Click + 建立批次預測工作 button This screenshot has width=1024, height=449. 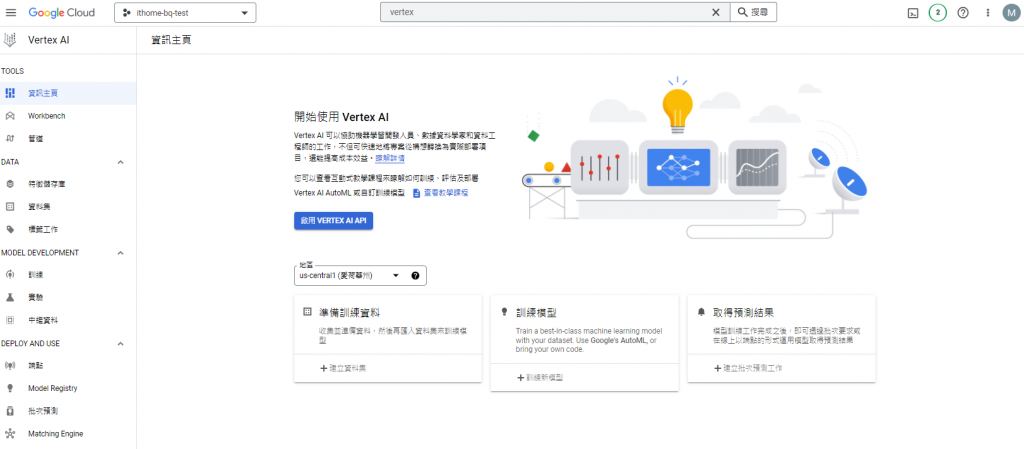click(x=748, y=369)
